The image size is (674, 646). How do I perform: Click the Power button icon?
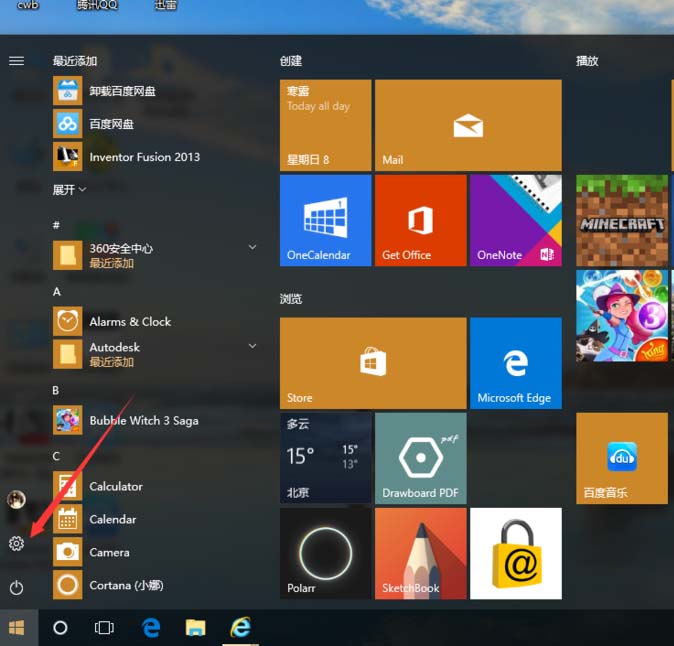coord(16,587)
